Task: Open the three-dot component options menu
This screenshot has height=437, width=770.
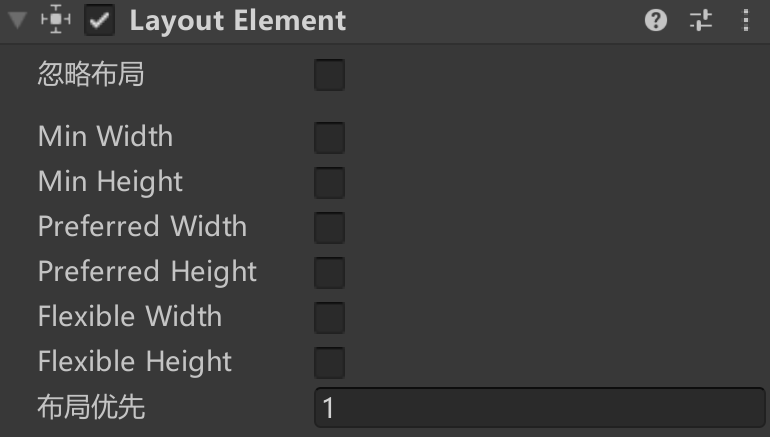Action: coord(746,21)
